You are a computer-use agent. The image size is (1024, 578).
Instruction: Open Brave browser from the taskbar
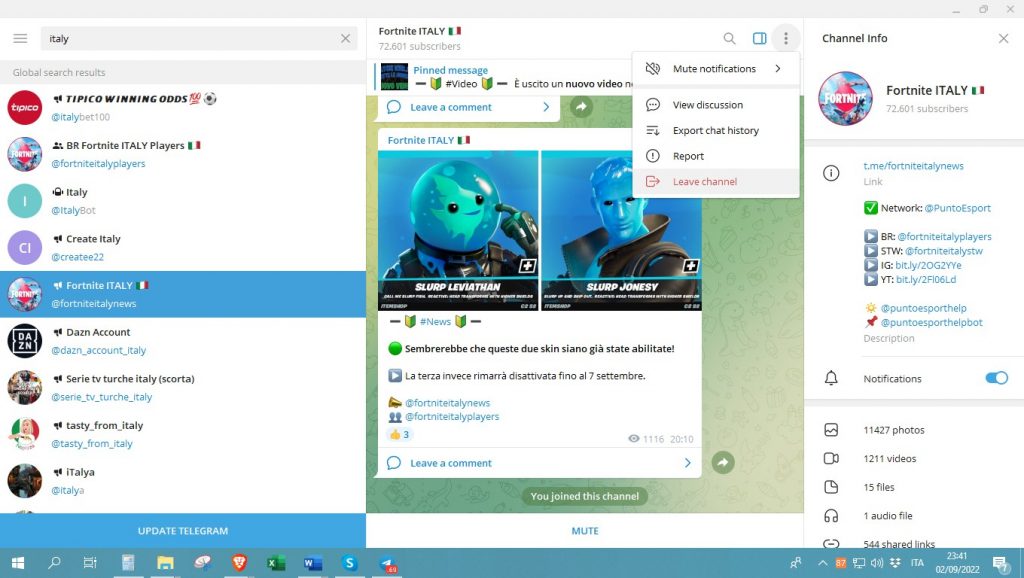click(x=239, y=563)
